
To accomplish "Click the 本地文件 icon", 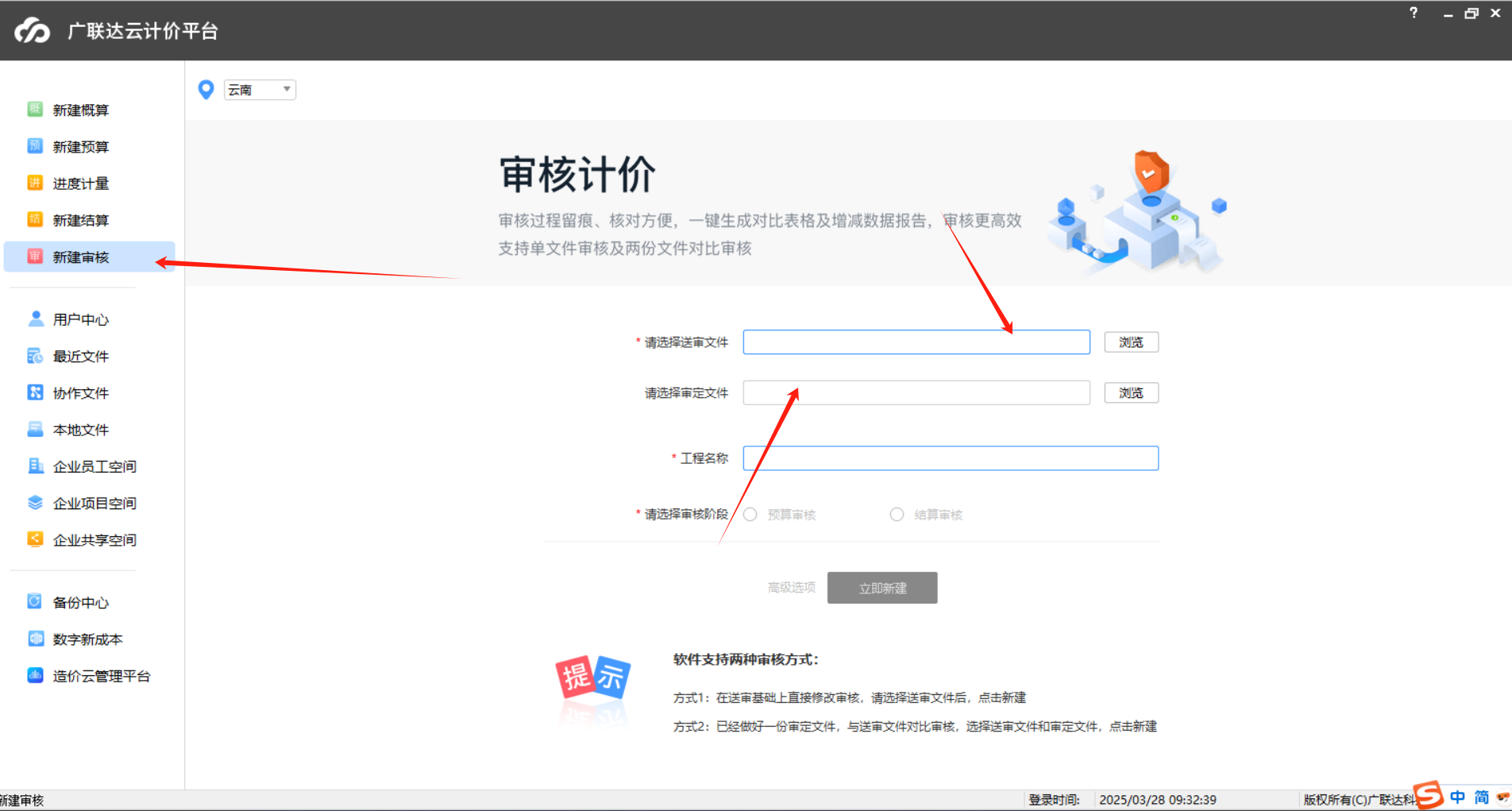I will pyautogui.click(x=35, y=429).
